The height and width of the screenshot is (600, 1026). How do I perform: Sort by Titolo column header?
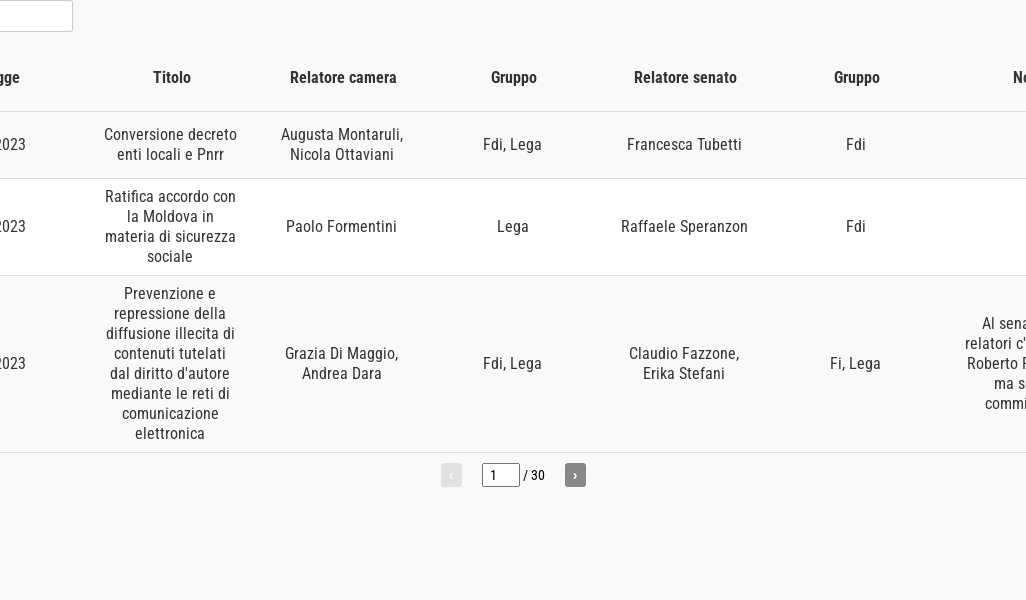pos(172,77)
